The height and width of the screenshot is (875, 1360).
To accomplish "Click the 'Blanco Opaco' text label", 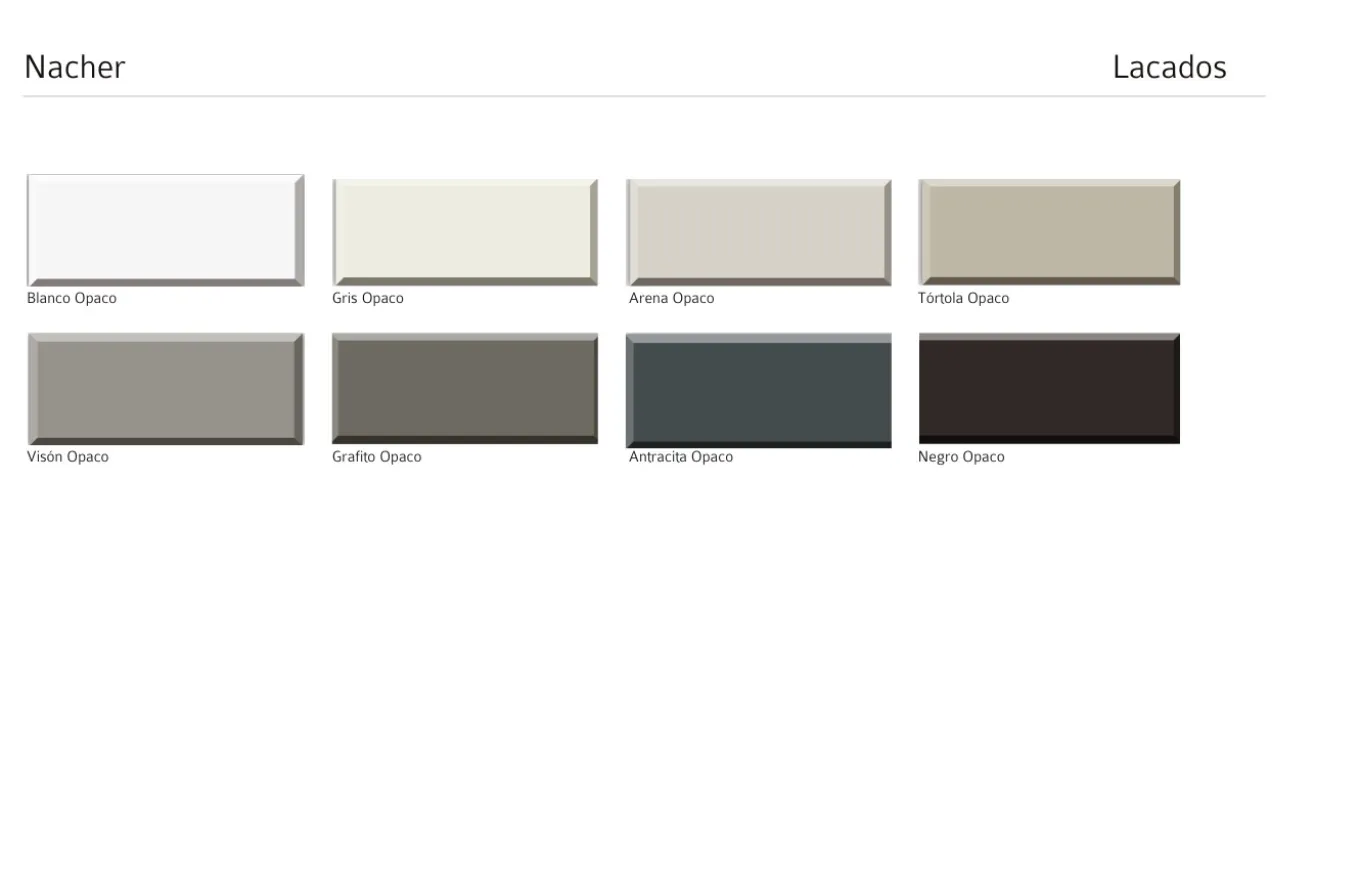I will click(x=72, y=298).
